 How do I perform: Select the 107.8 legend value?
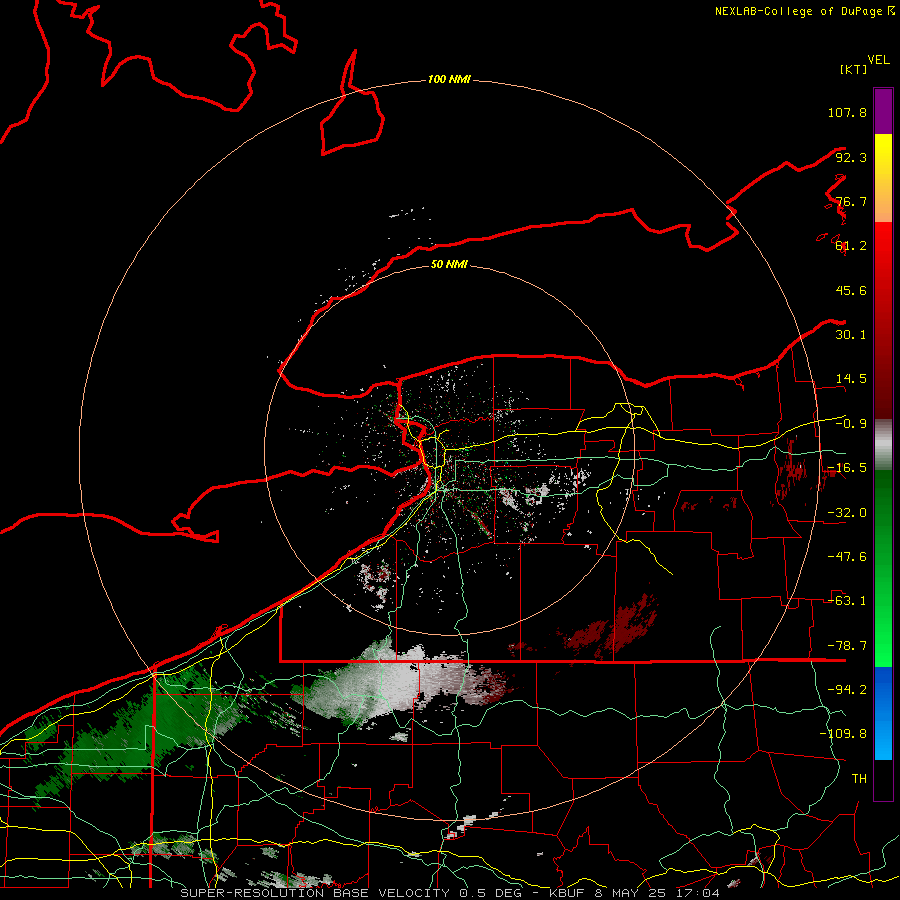click(x=847, y=112)
